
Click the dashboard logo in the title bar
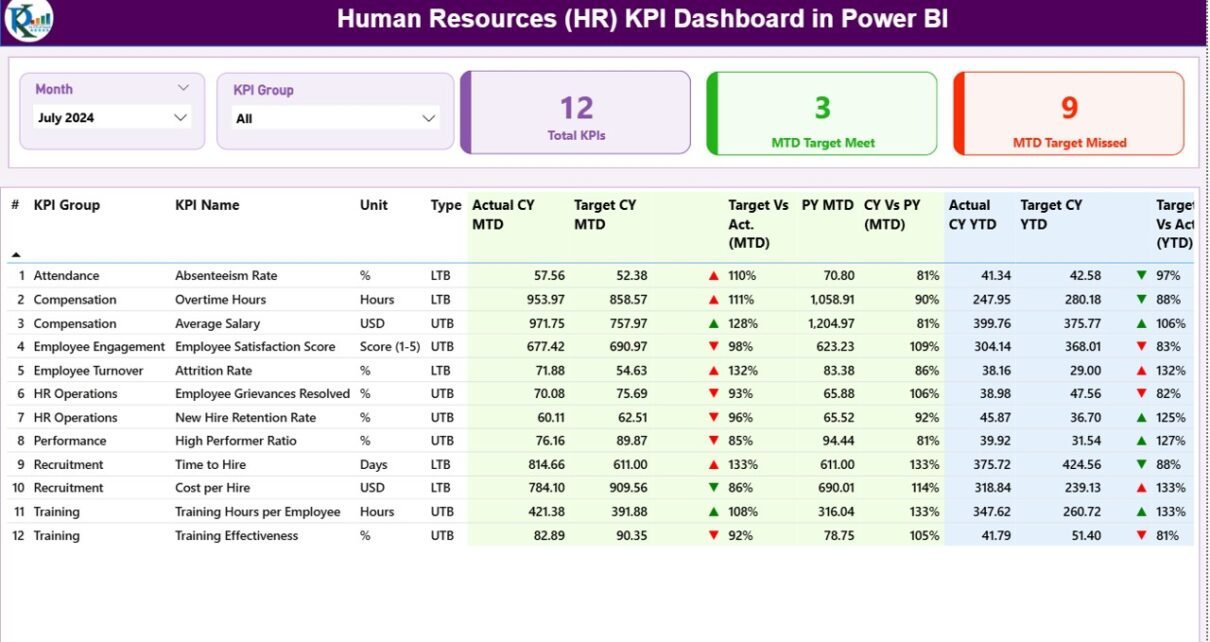29,21
